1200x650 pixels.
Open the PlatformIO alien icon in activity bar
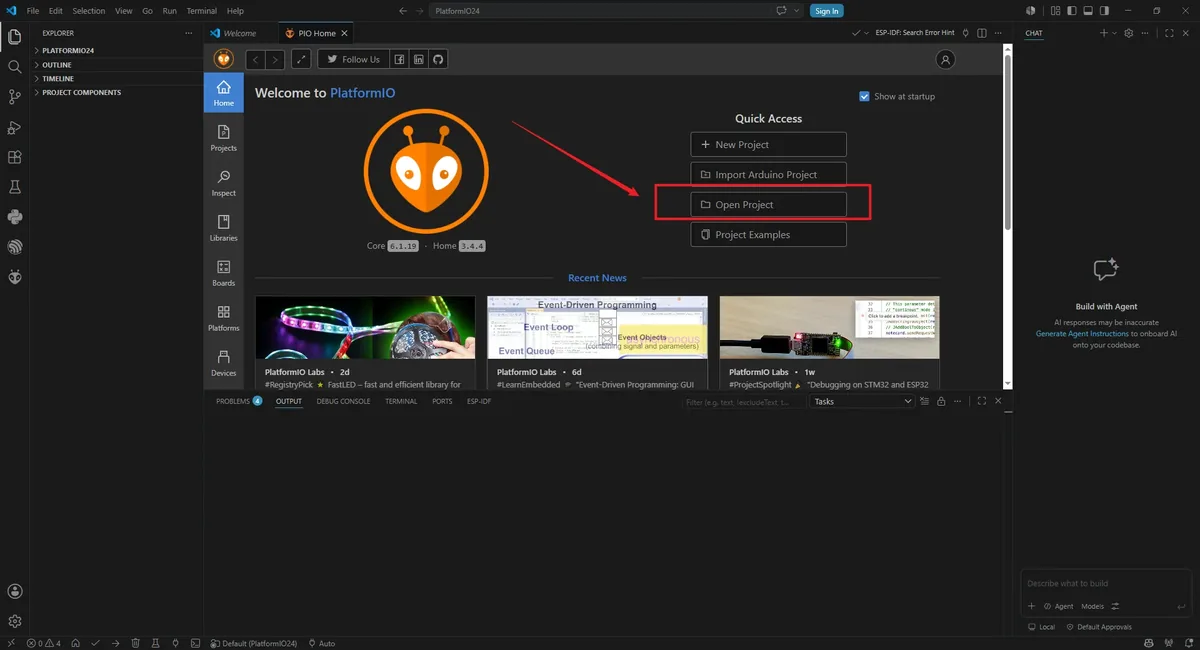(14, 277)
